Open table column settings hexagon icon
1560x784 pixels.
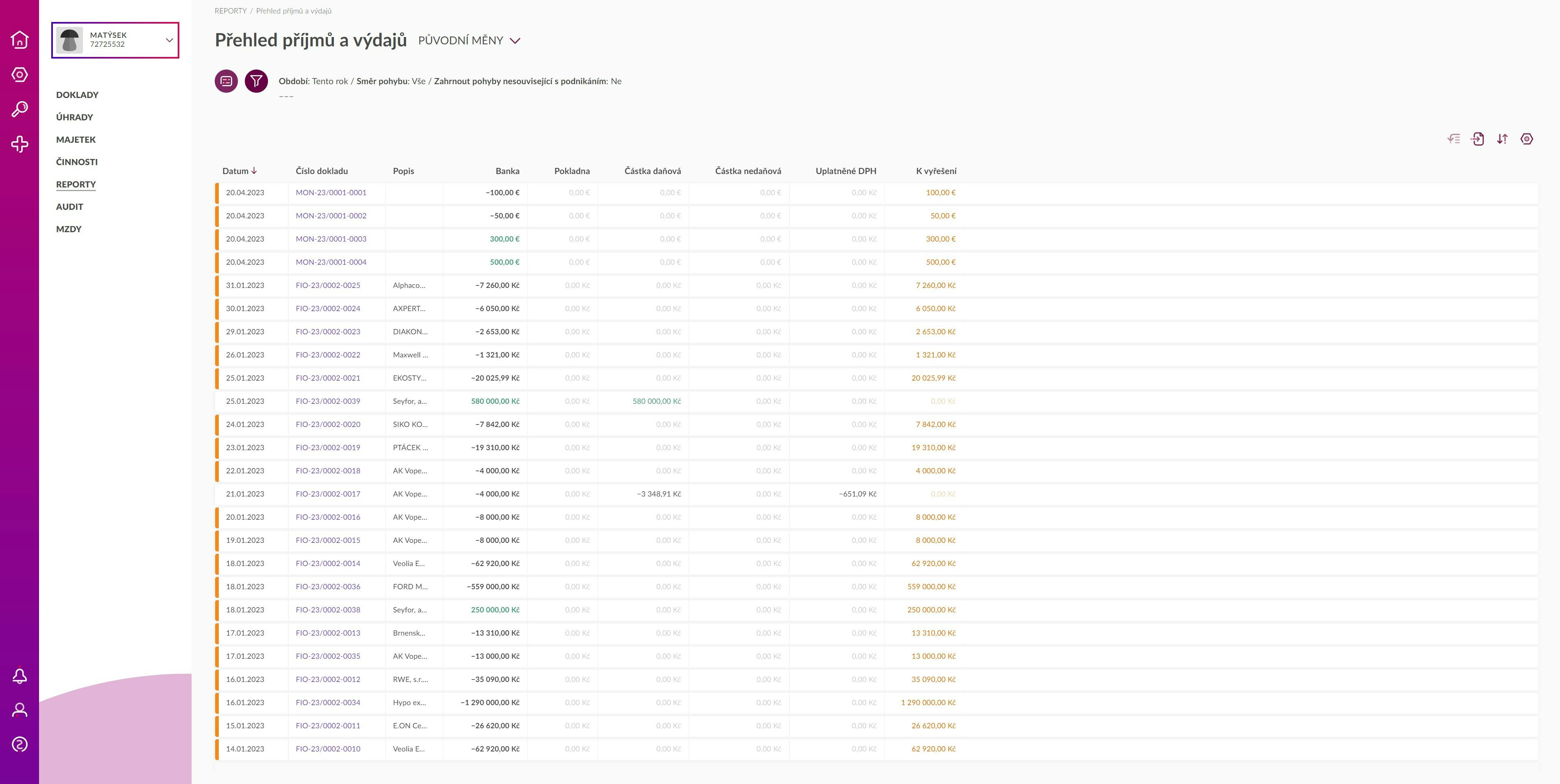(1527, 139)
